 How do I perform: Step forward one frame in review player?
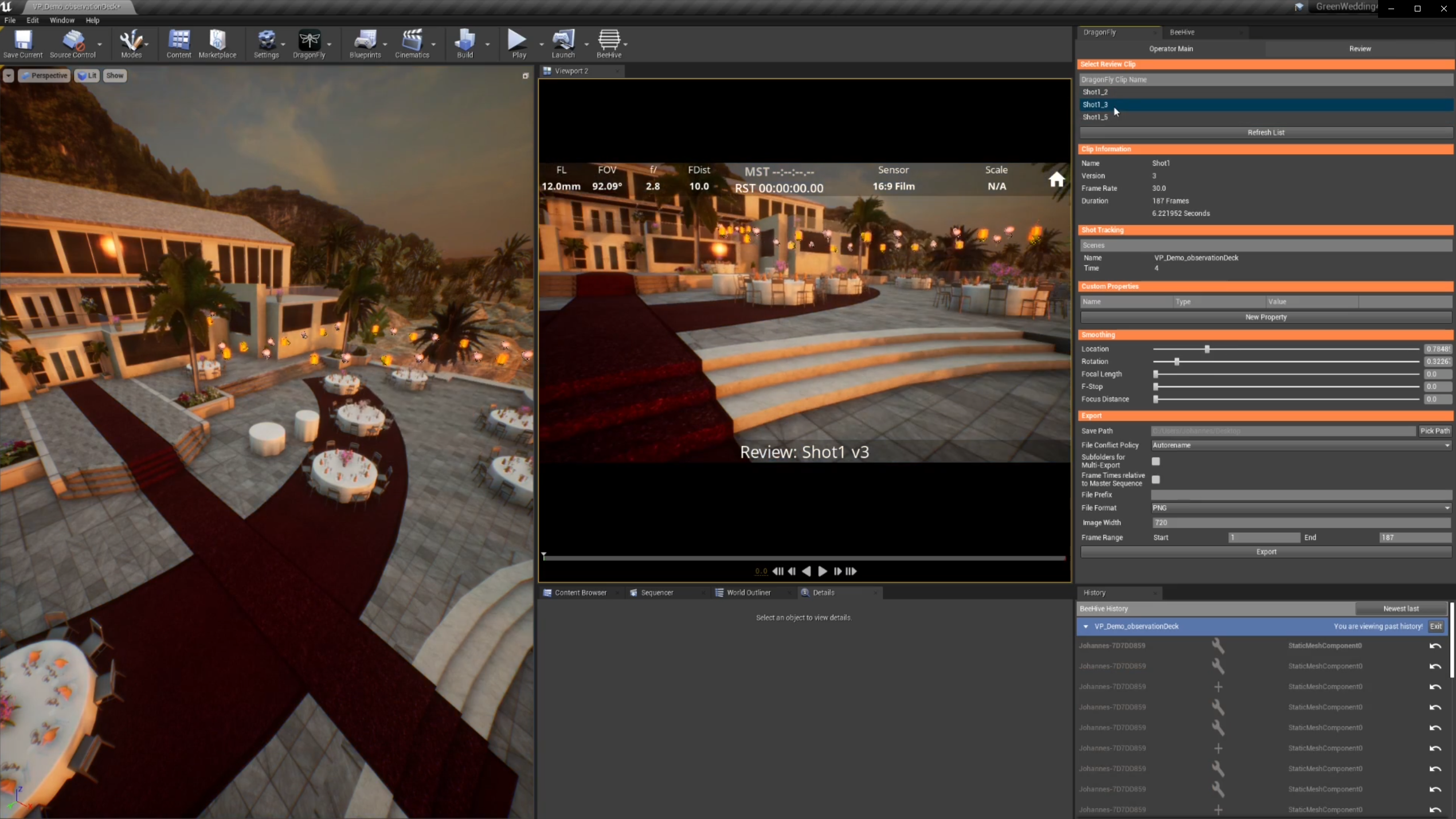pos(837,571)
